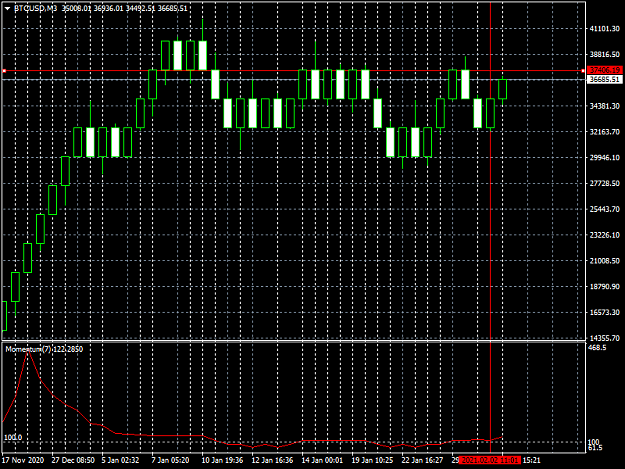Click the 27728.50 price axis value

(605, 183)
